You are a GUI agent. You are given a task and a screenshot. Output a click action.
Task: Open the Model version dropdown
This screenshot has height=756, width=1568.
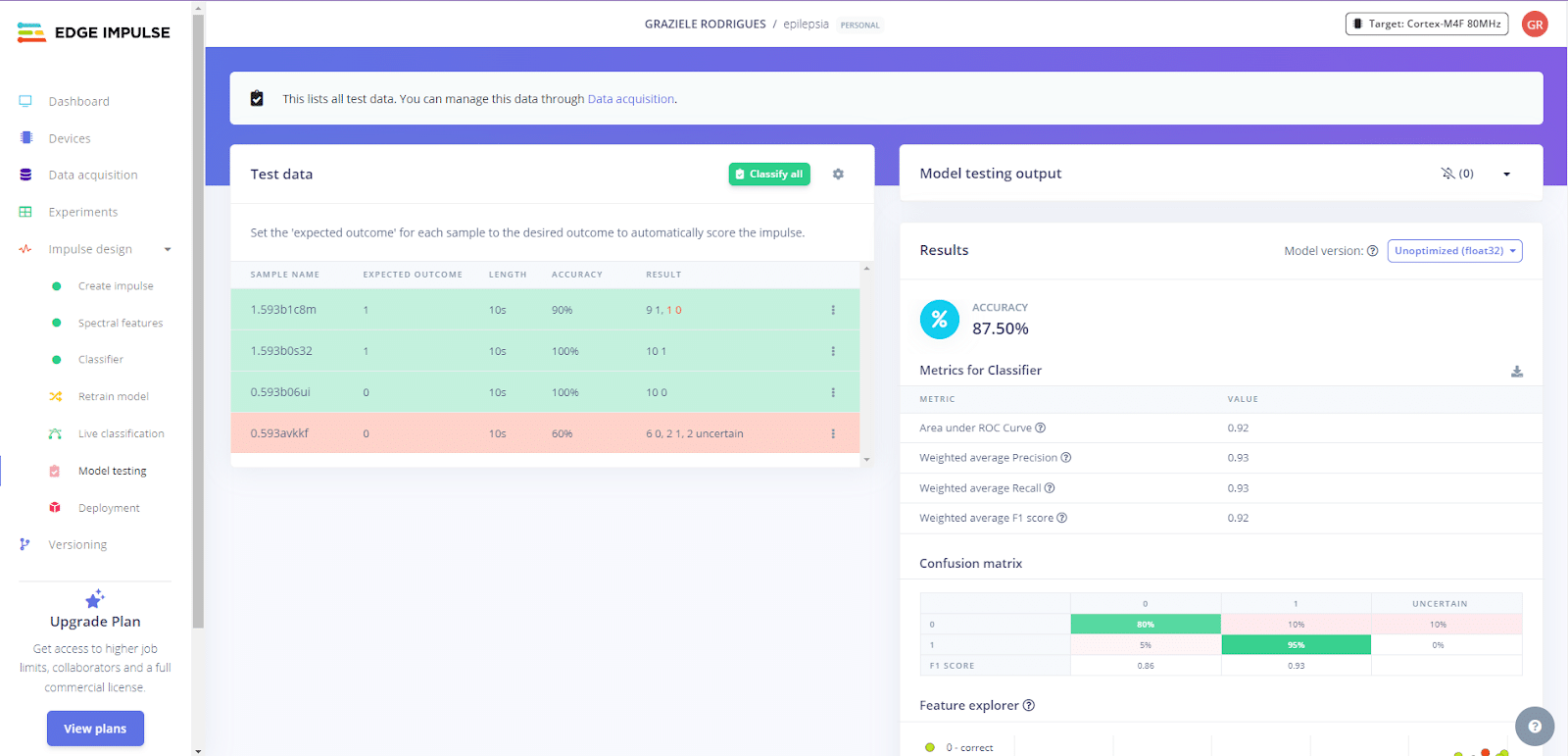(1454, 251)
